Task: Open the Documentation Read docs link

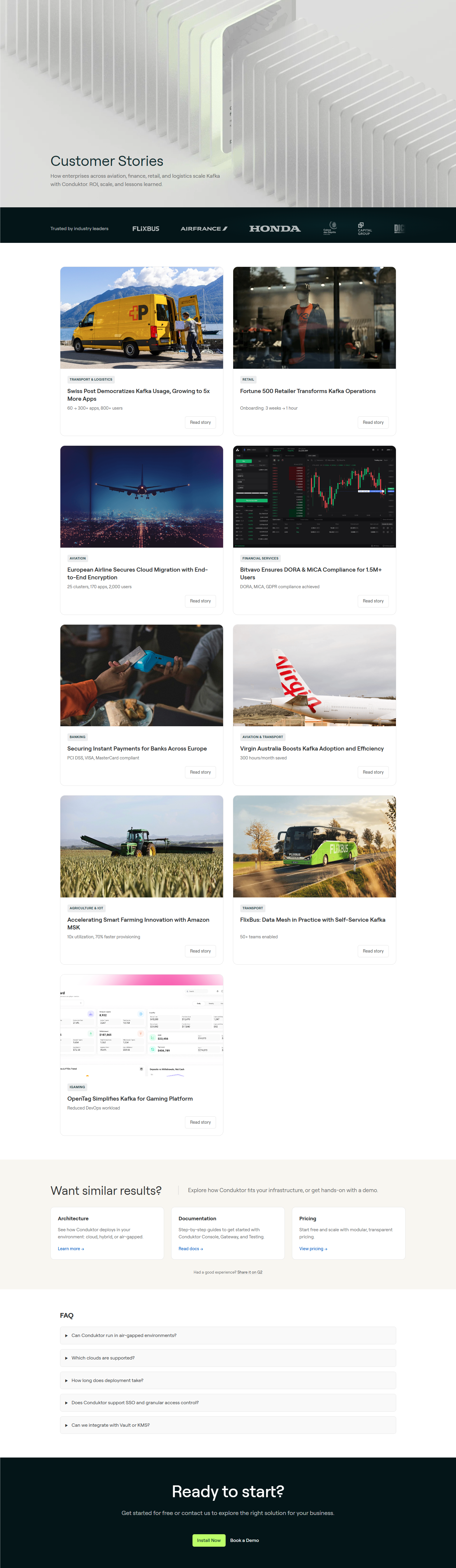Action: point(190,1248)
